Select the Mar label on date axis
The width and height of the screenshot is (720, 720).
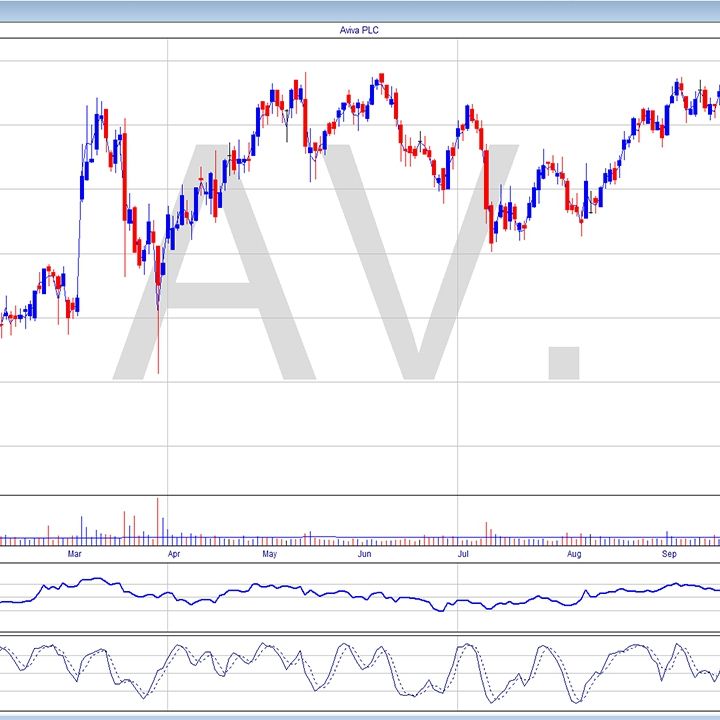tap(73, 552)
